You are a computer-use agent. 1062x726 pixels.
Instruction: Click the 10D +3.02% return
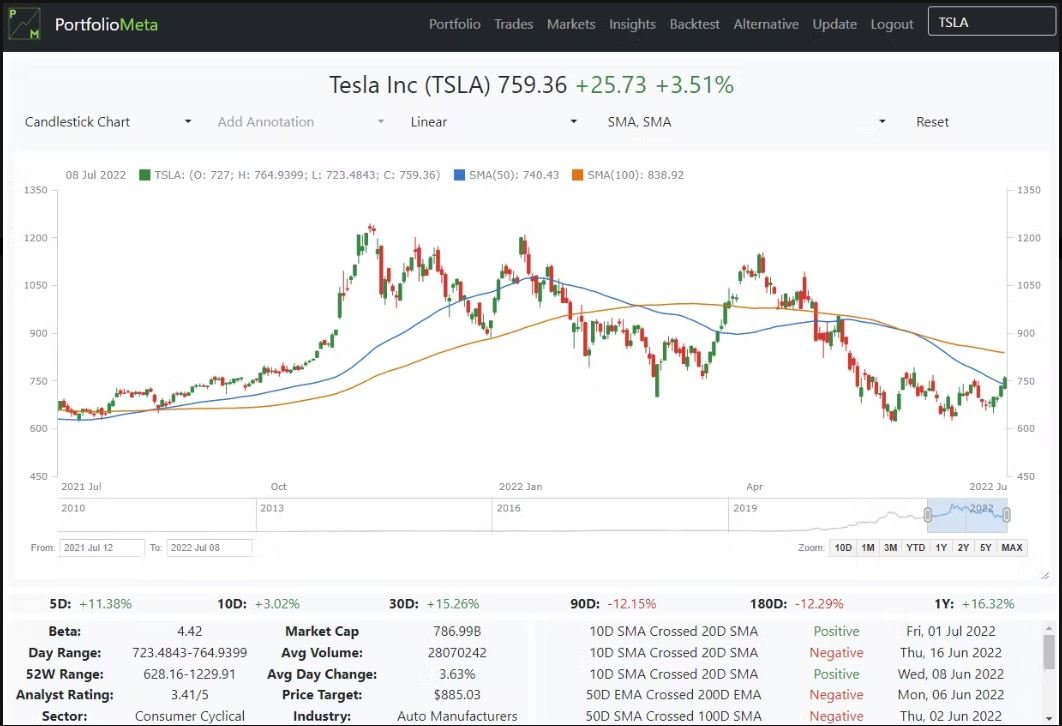pyautogui.click(x=259, y=603)
